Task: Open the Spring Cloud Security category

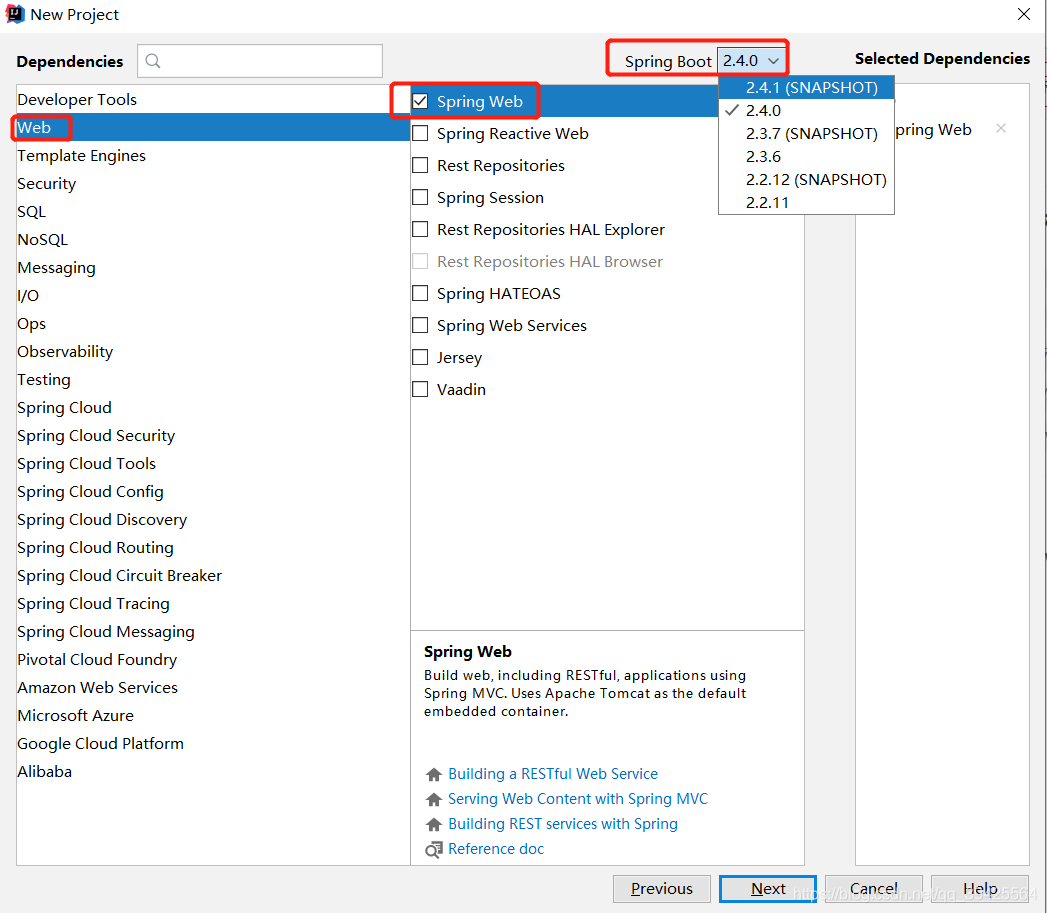Action: (213, 436)
